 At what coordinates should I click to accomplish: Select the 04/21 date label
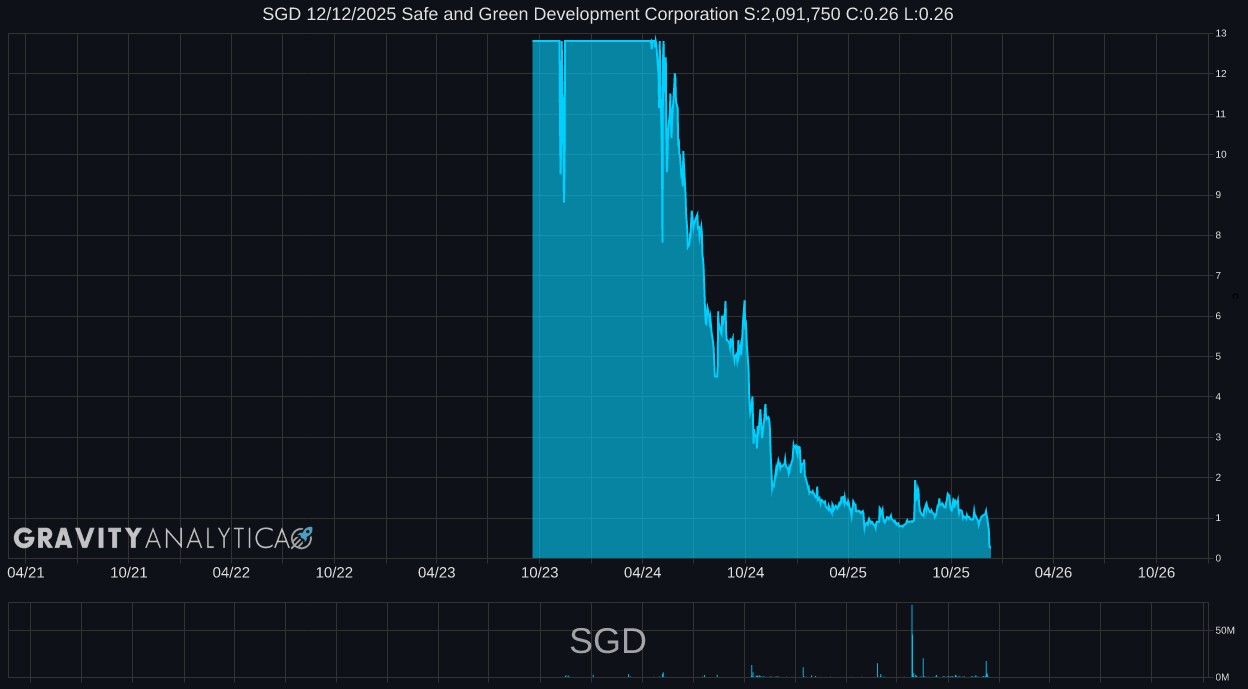pos(26,573)
